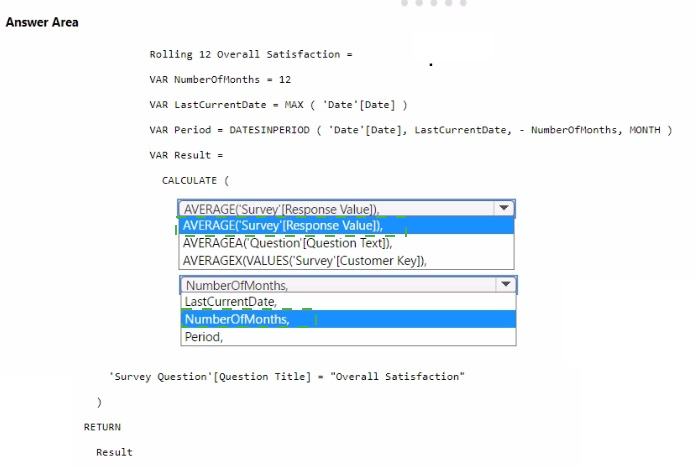The height and width of the screenshot is (467, 695).
Task: Click the RETURN keyword
Action: click(x=102, y=426)
